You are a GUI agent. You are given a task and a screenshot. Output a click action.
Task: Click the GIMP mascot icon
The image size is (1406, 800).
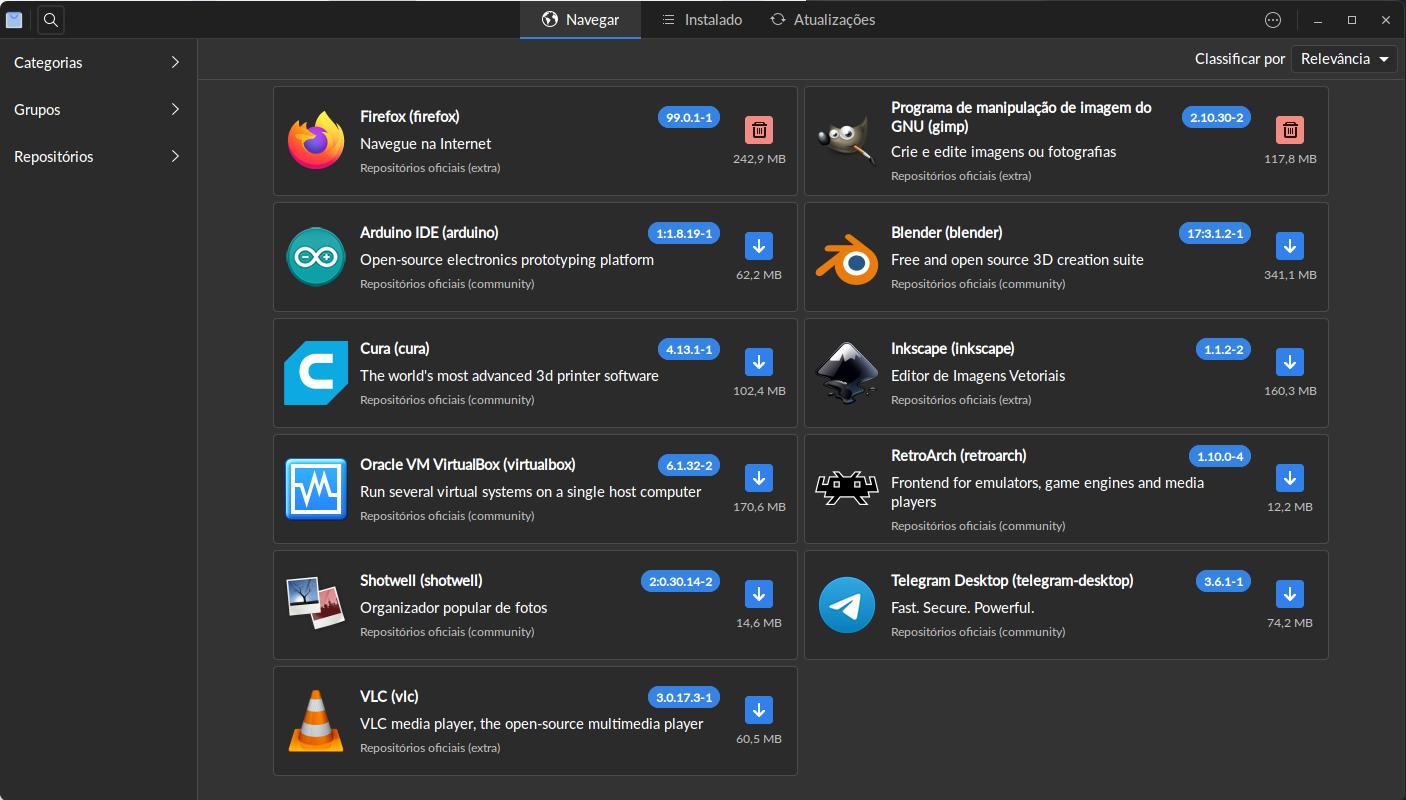click(x=846, y=140)
